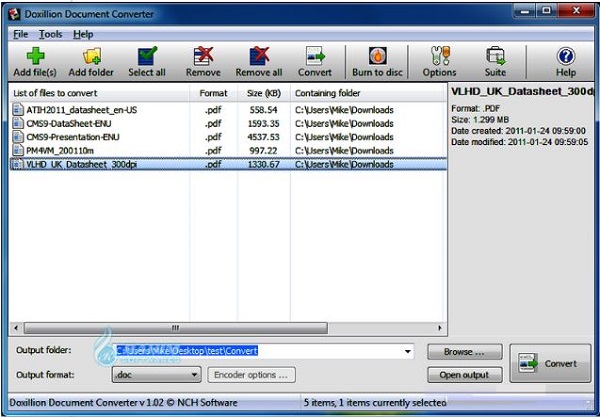The image size is (600, 417).
Task: Select the PM4VM_200110m file row
Action: point(228,150)
